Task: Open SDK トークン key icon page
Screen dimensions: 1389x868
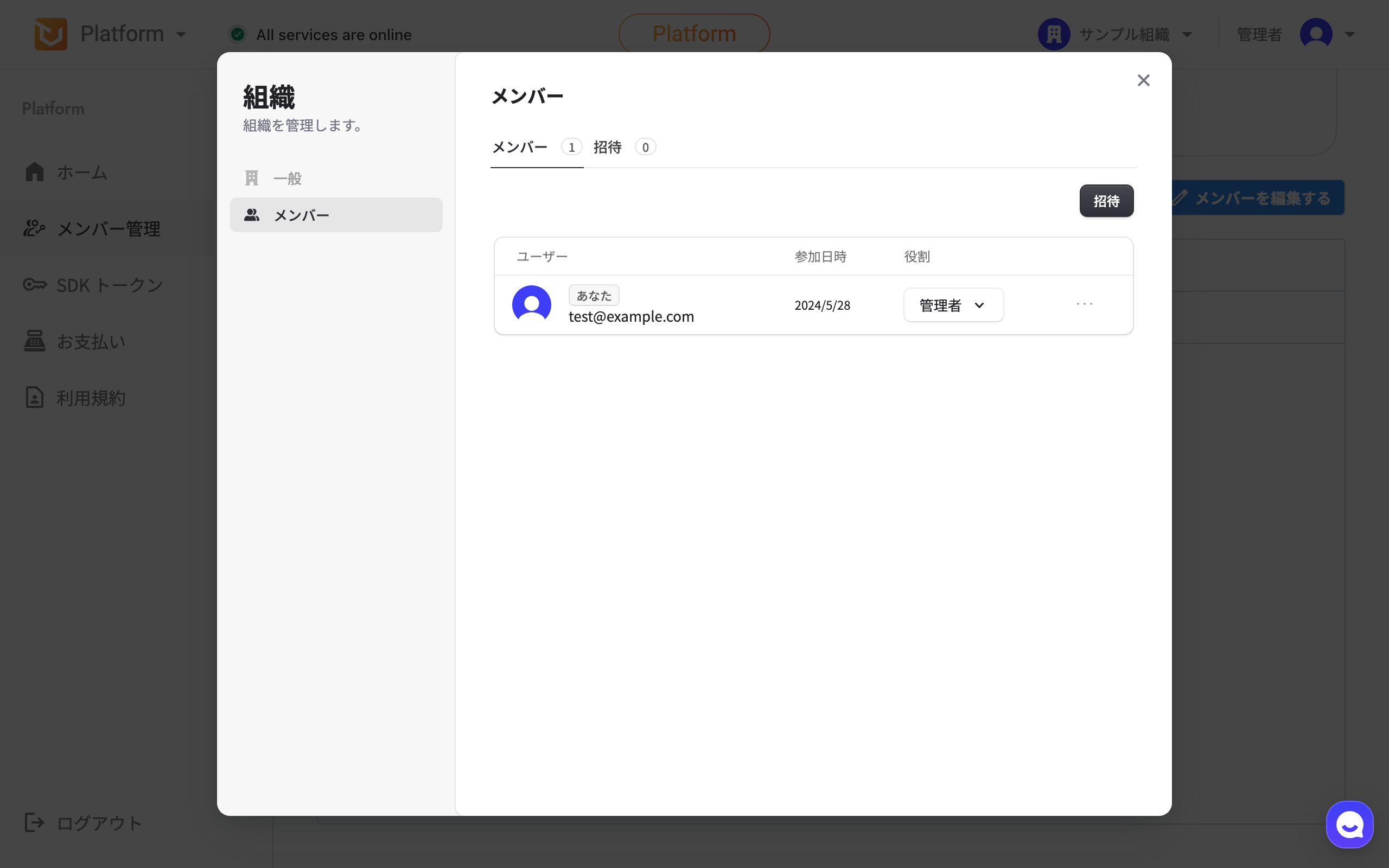Action: tap(35, 285)
